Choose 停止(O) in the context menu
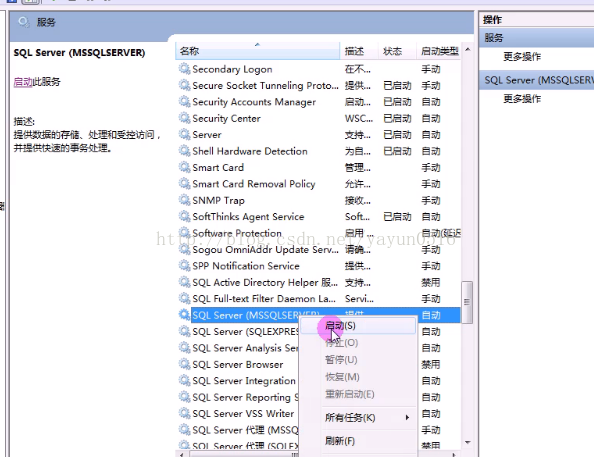Screen dimensions: 594x457 (357, 343)
